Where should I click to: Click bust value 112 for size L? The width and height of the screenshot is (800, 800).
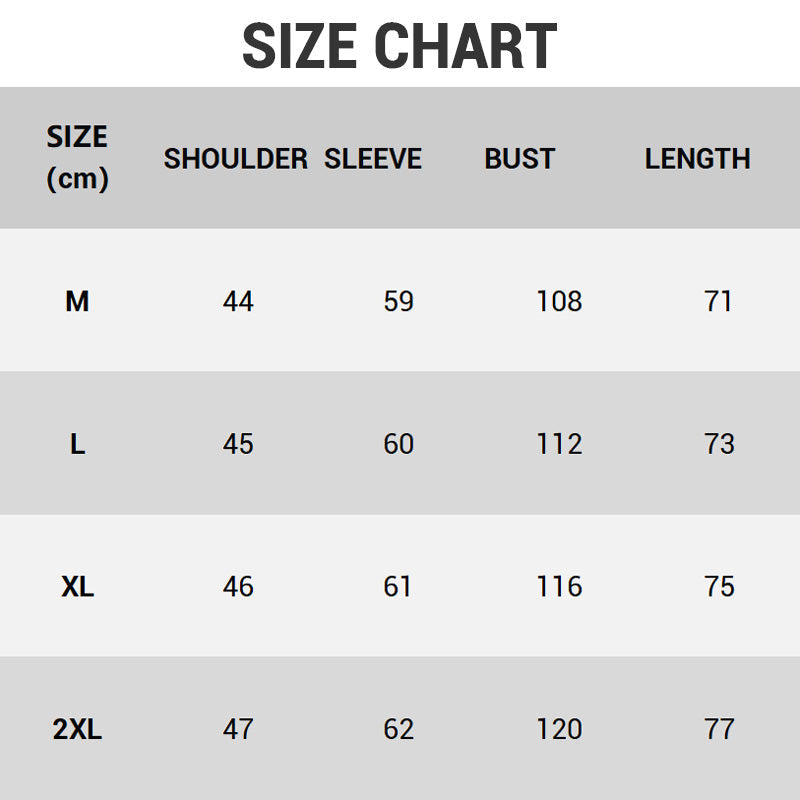click(559, 444)
